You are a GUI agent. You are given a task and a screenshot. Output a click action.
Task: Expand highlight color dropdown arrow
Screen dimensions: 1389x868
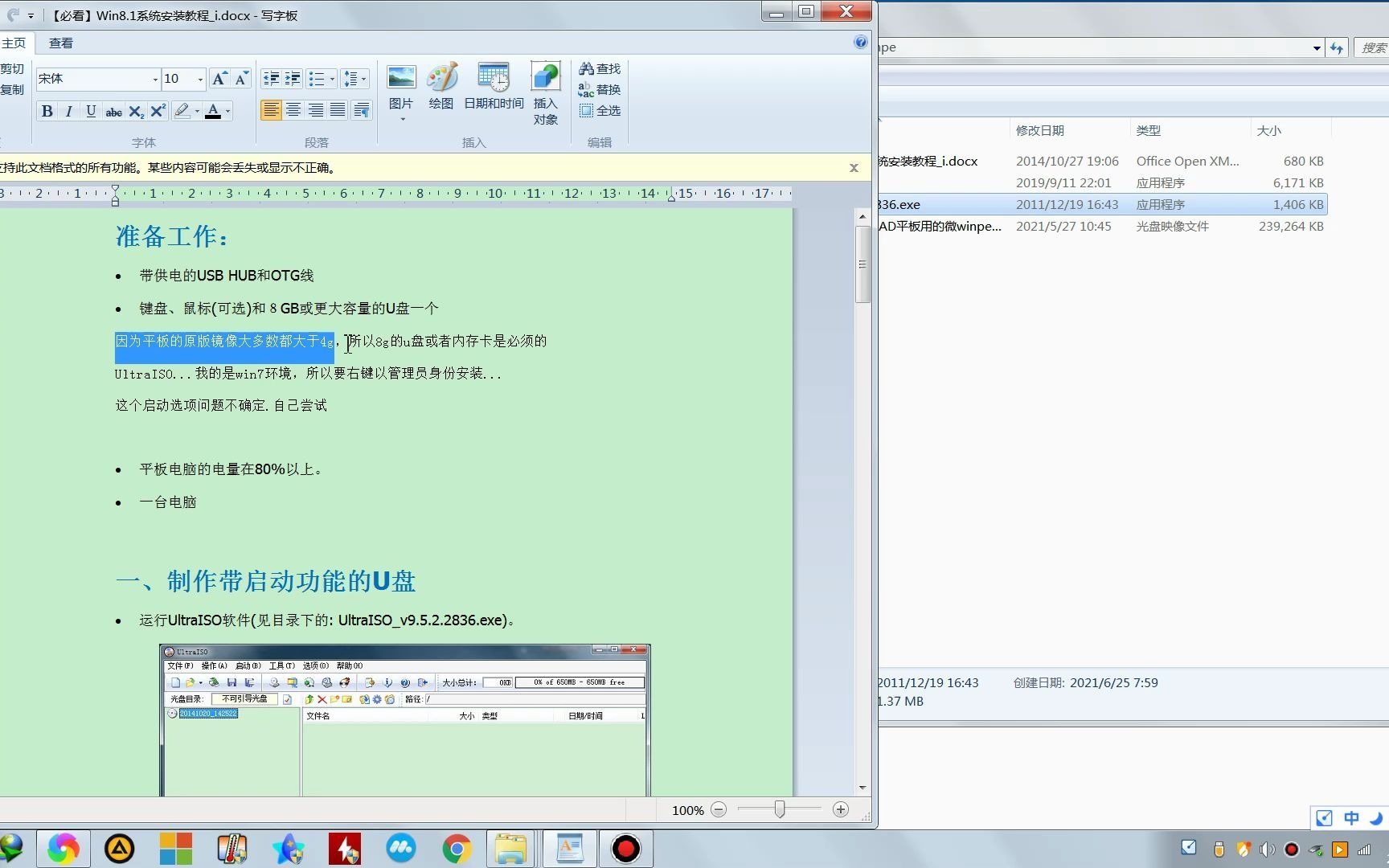[x=197, y=111]
